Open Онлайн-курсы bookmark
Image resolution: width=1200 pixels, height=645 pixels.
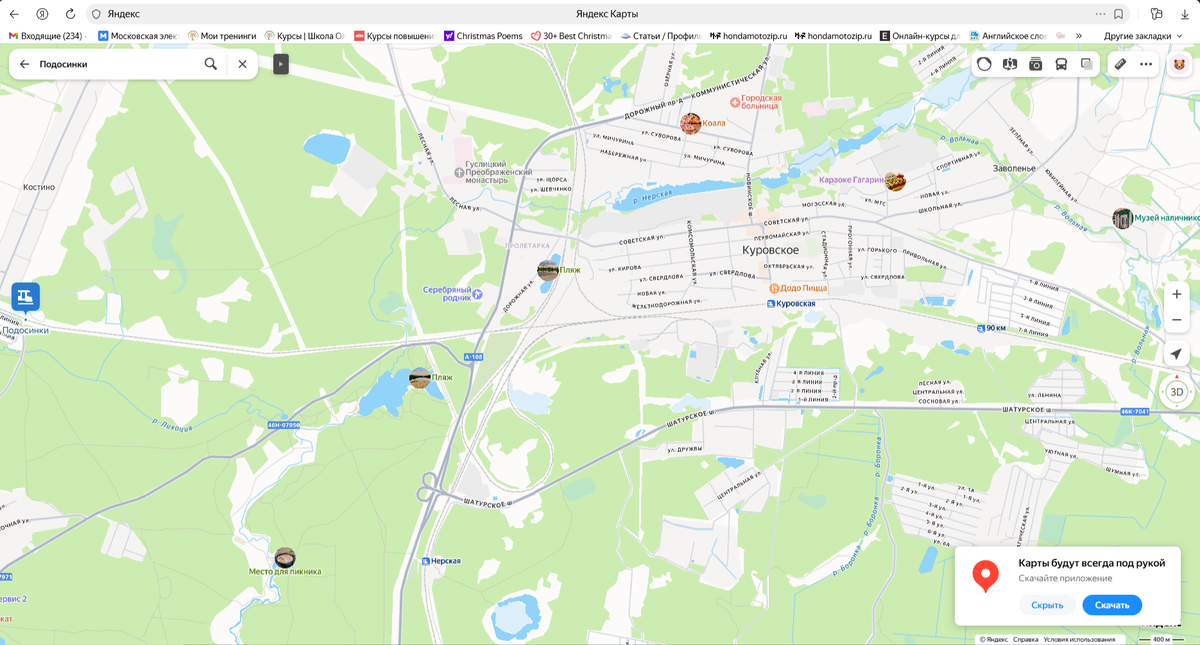tap(920, 36)
